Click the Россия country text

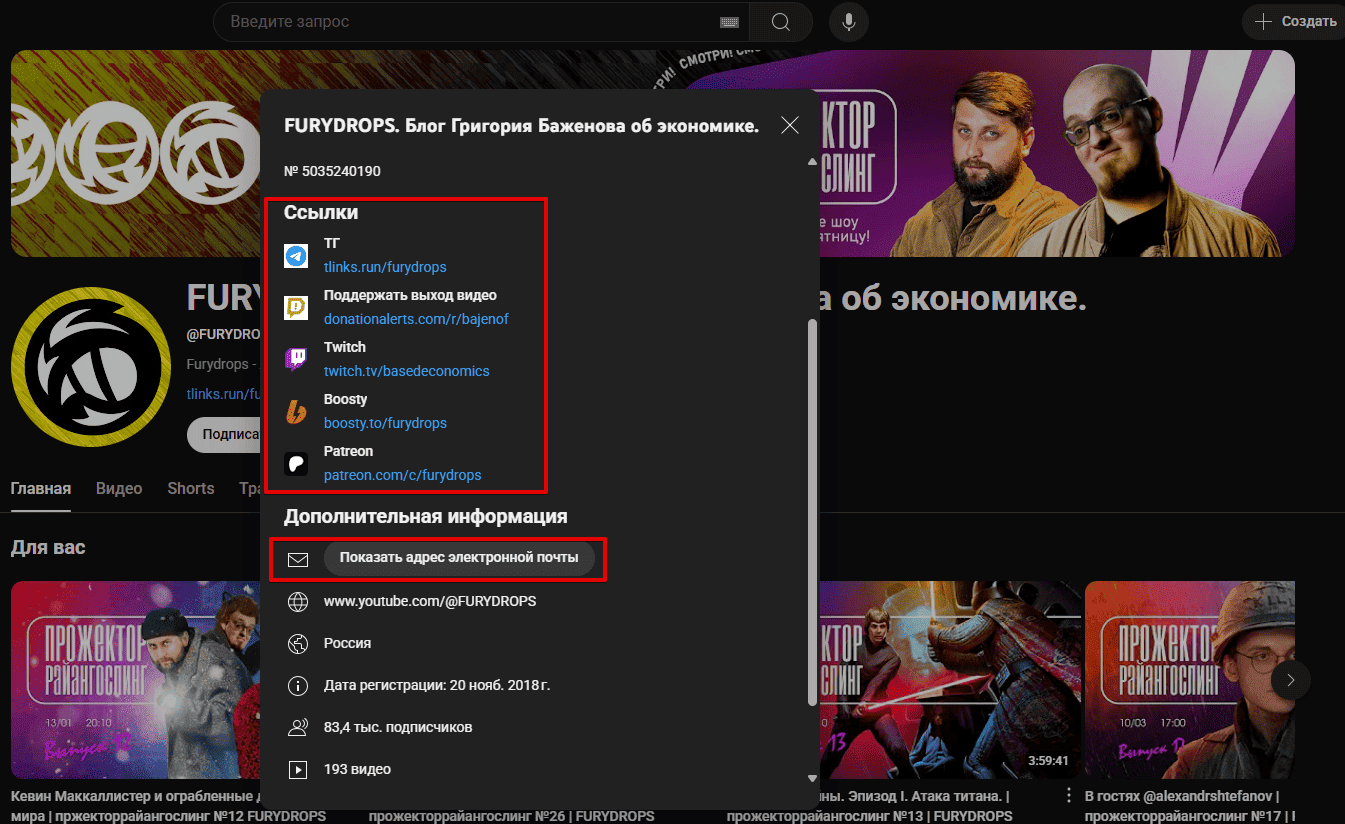[x=348, y=644]
